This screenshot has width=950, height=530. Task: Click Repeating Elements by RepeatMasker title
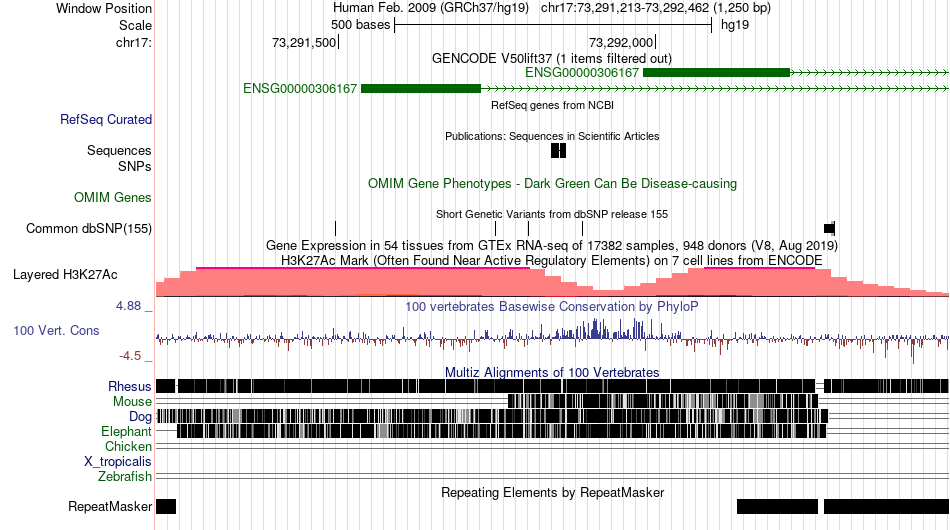552,492
